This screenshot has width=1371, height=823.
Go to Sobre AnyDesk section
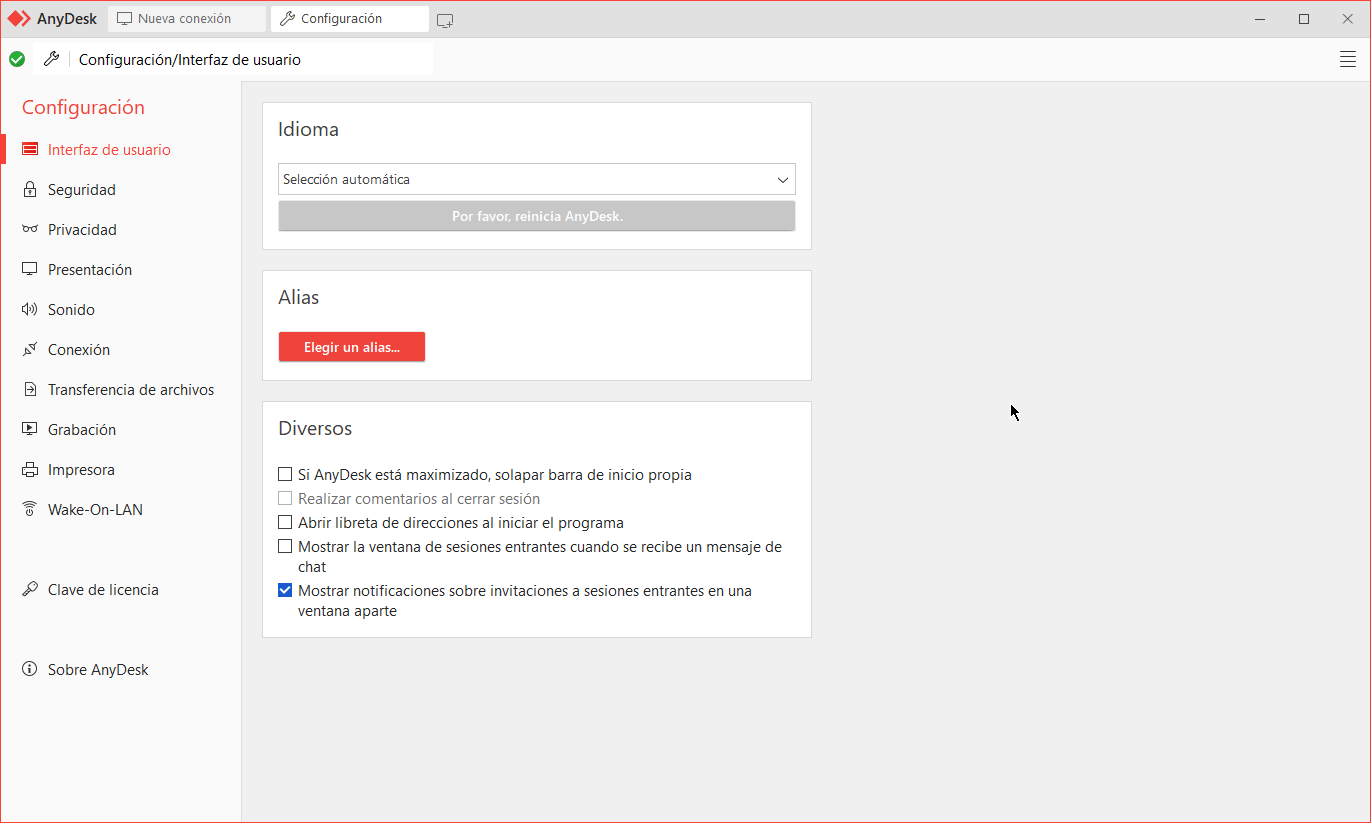(97, 670)
